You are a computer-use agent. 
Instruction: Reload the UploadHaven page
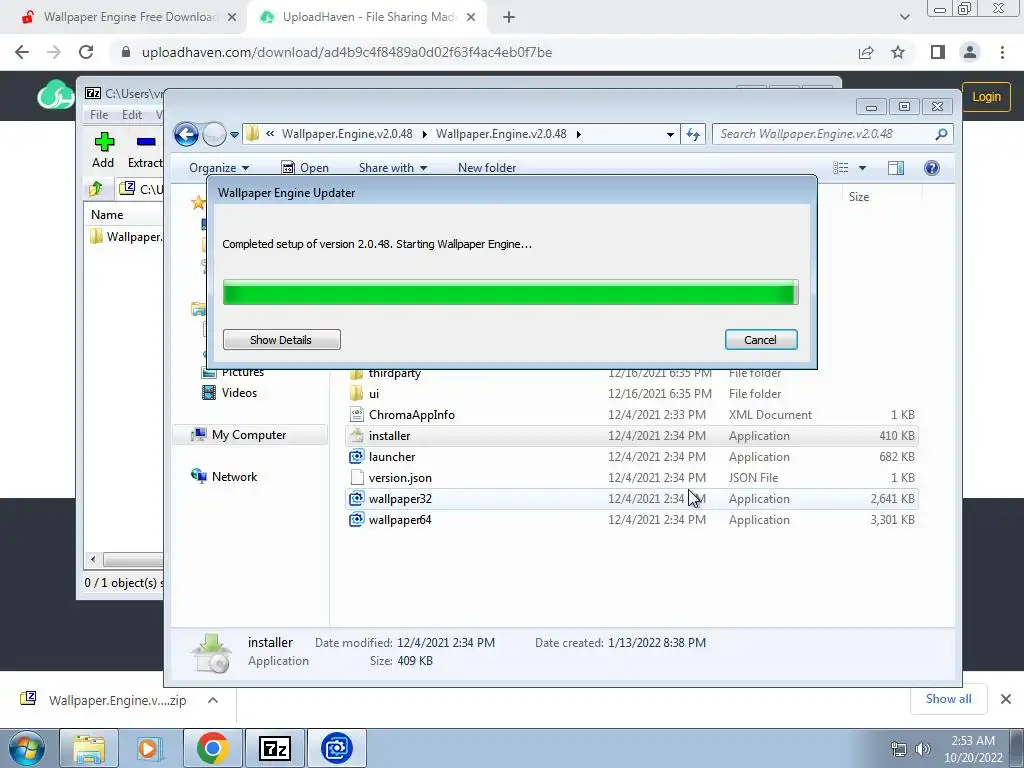[x=86, y=52]
